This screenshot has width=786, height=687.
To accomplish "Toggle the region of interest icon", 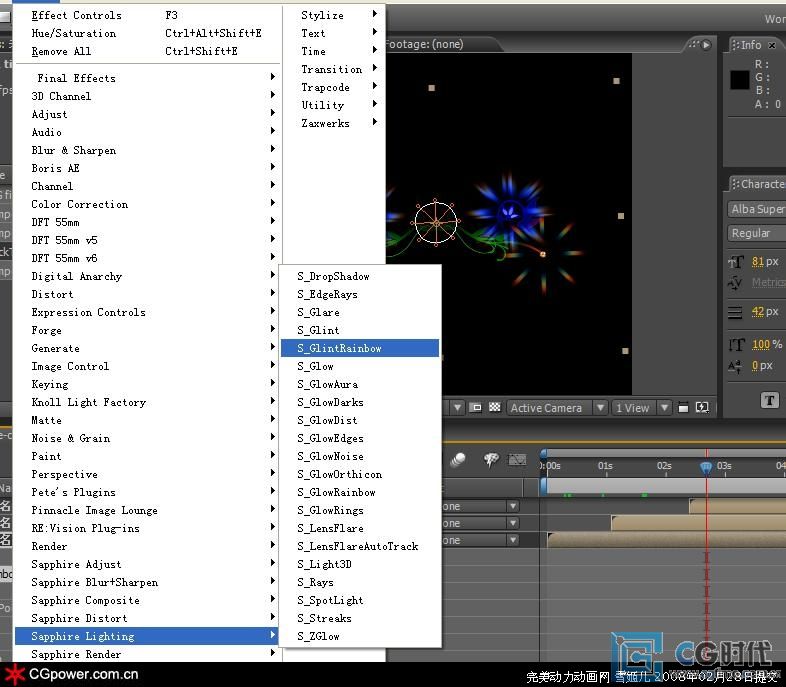I will [x=475, y=407].
